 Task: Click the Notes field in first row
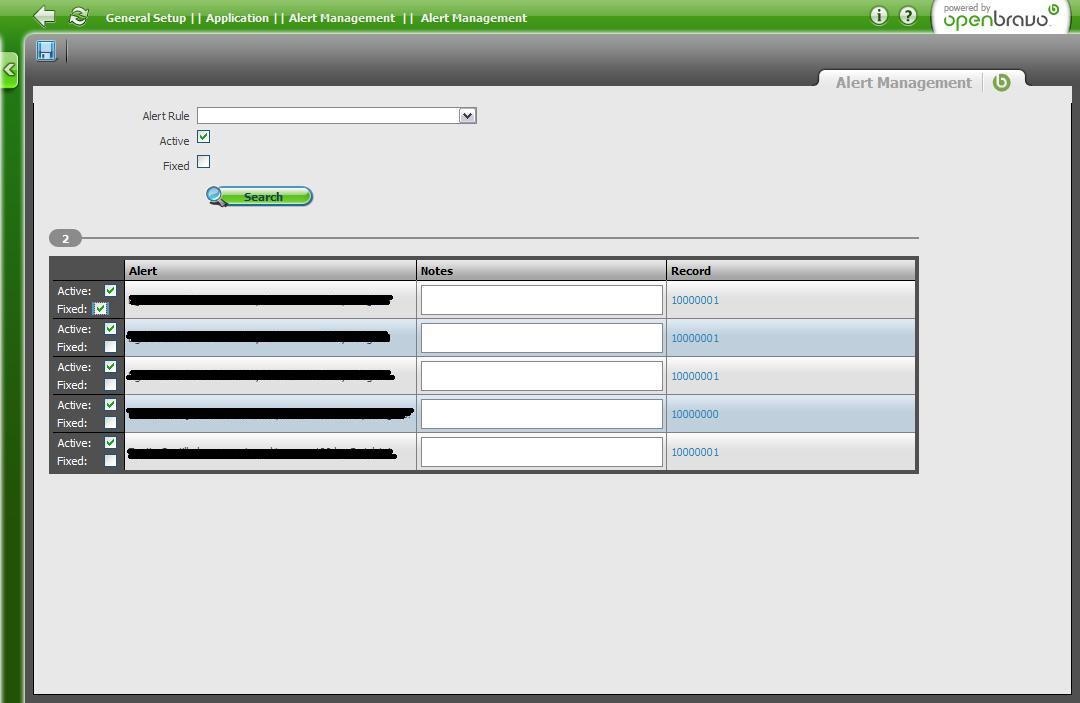541,300
